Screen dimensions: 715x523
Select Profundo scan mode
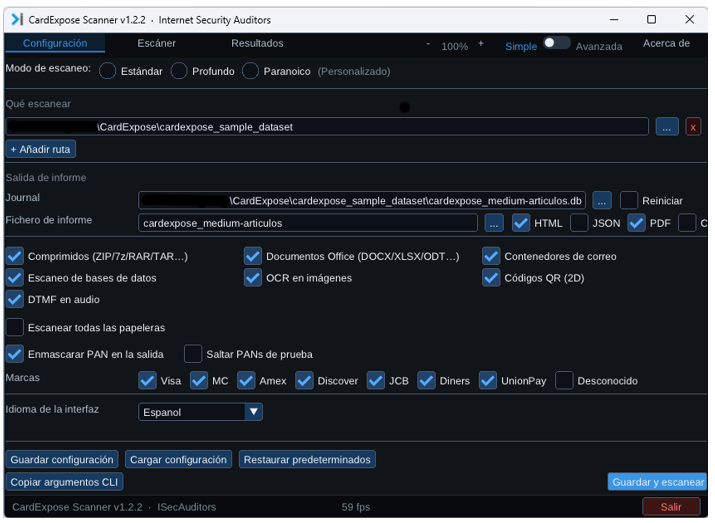pyautogui.click(x=179, y=71)
